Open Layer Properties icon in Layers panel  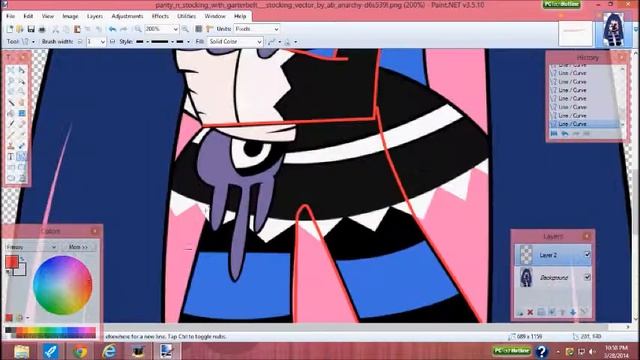[x=584, y=312]
